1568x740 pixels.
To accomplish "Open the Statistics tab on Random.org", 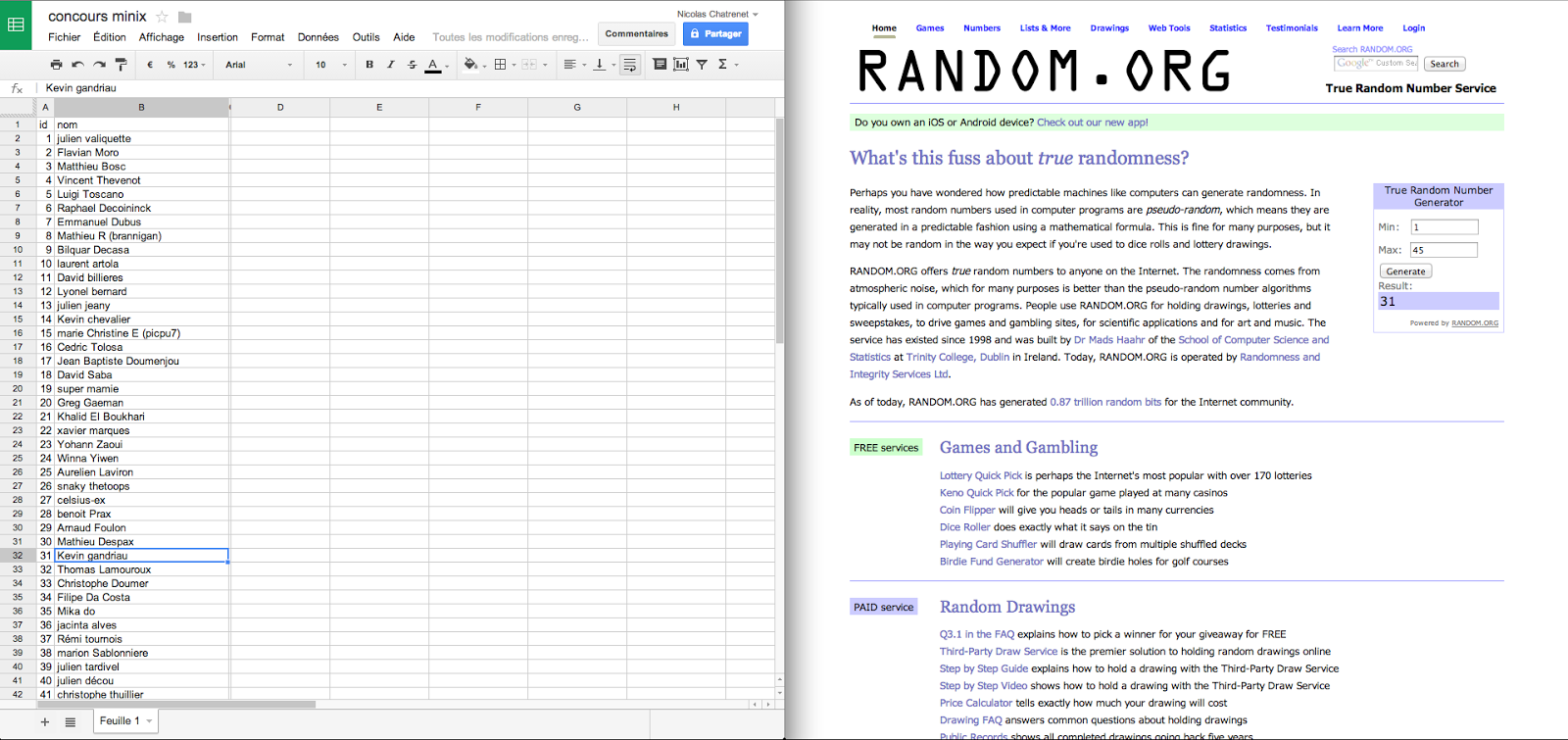I will [x=1228, y=27].
